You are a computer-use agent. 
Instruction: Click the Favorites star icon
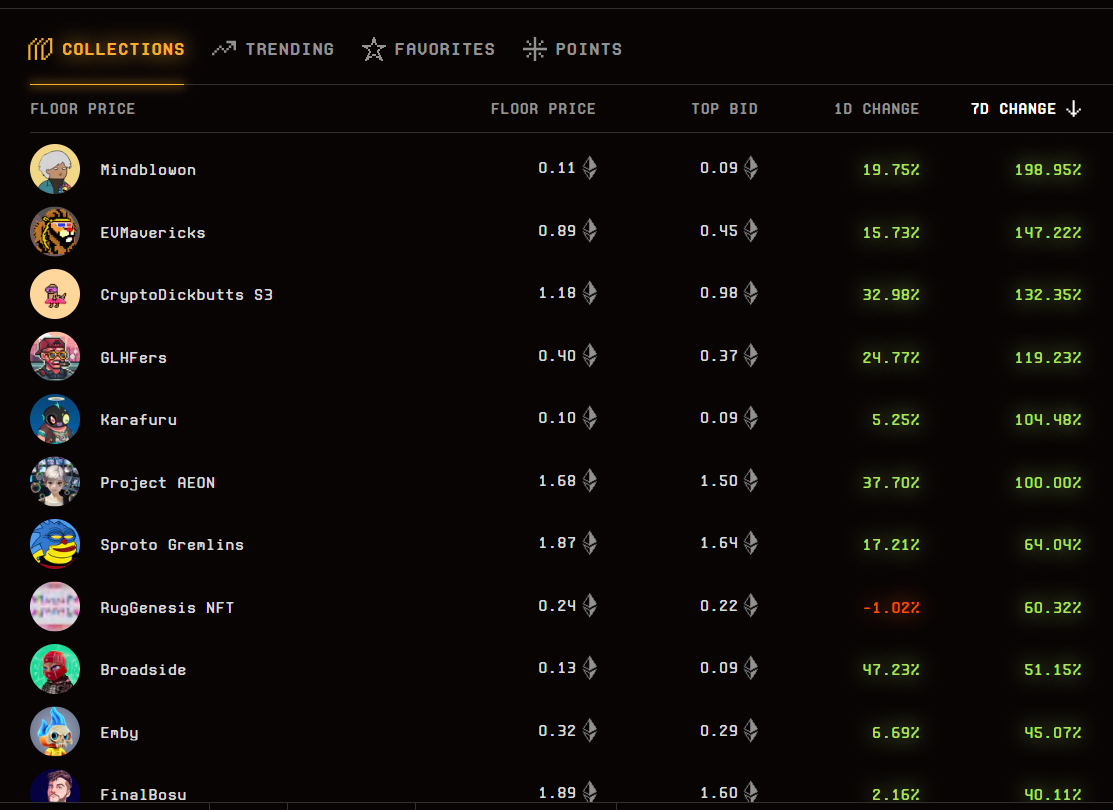[373, 49]
